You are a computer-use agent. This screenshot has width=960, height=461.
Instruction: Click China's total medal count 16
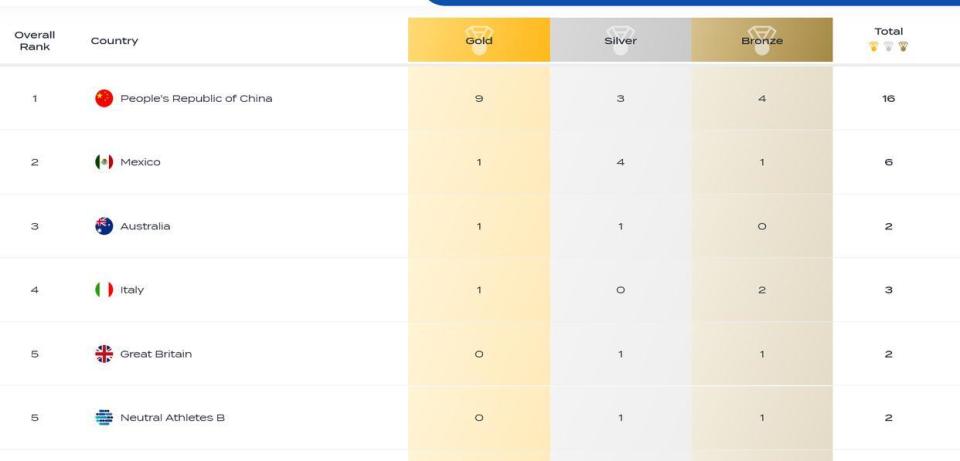point(888,98)
